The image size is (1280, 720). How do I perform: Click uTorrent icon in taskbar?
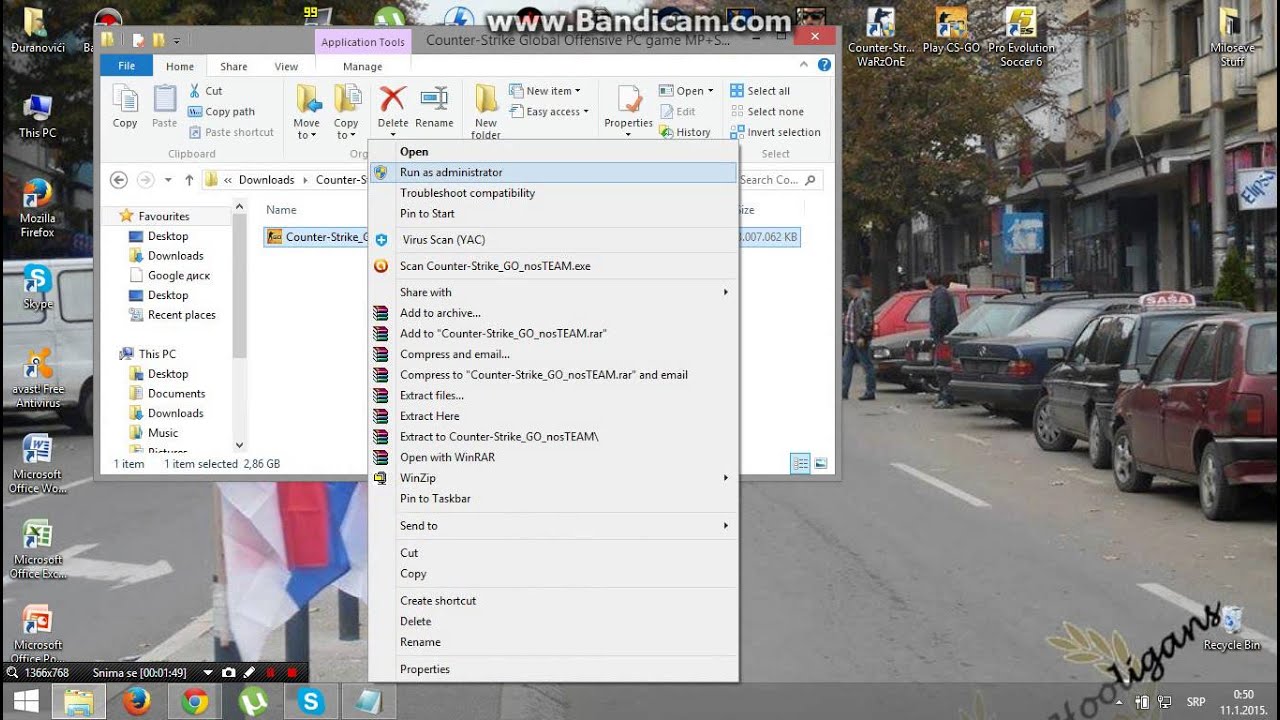[253, 702]
